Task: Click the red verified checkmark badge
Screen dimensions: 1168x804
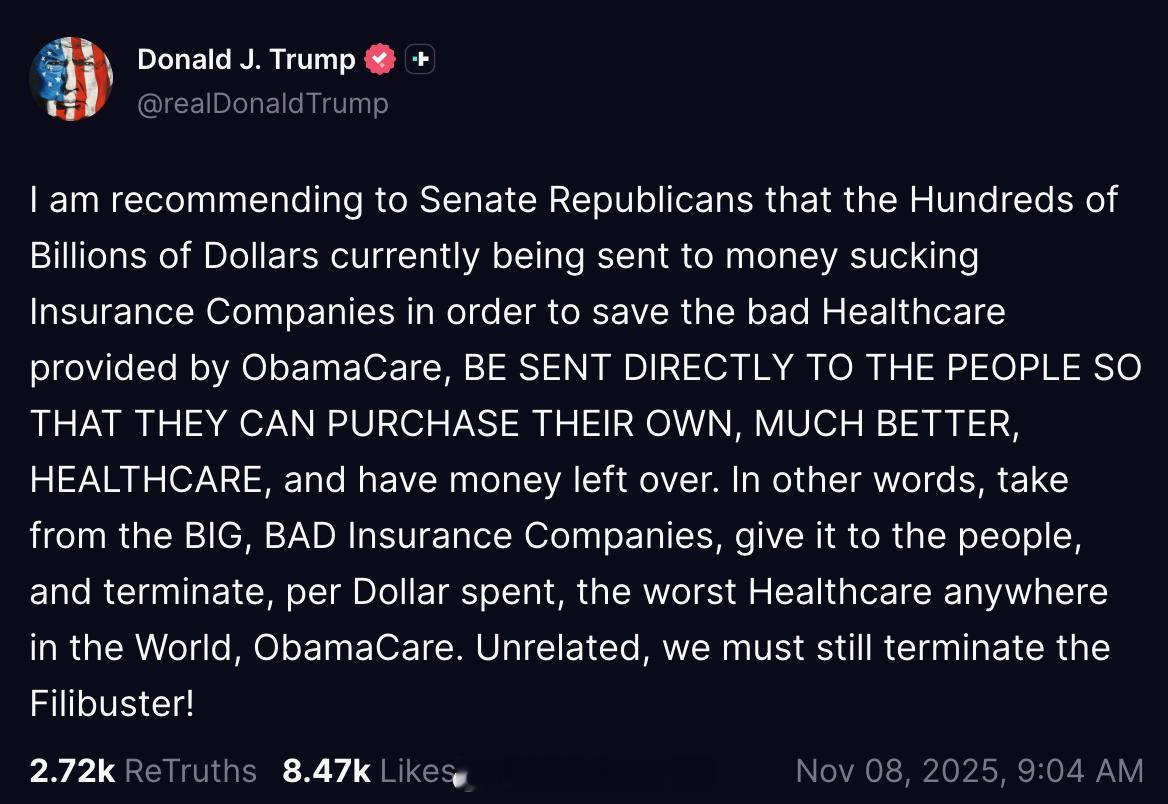Action: click(380, 60)
